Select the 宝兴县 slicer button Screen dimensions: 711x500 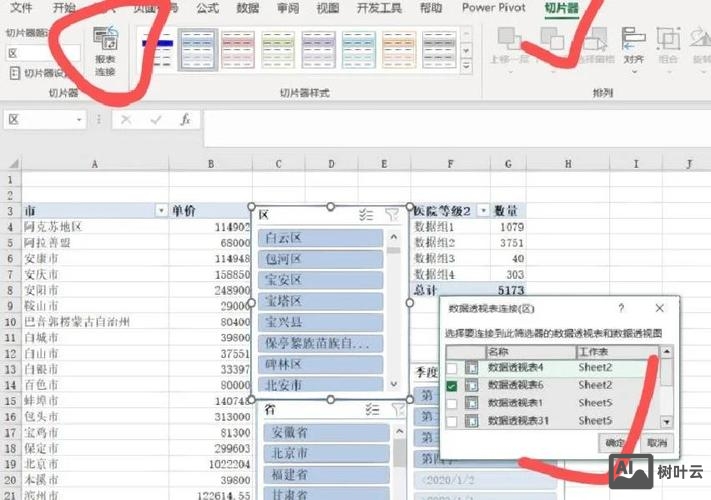tap(321, 322)
